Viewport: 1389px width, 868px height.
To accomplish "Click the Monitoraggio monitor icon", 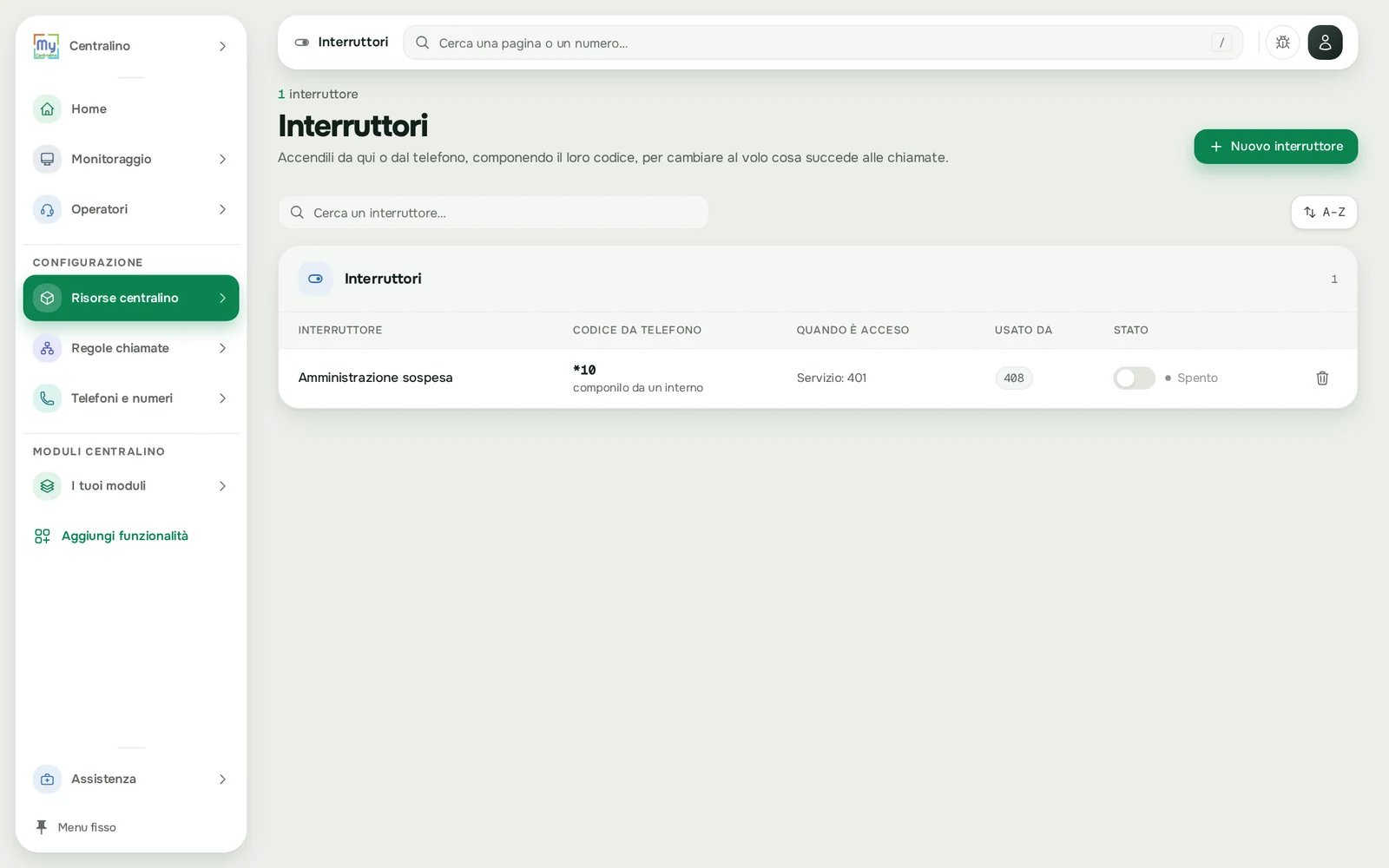I will (x=47, y=159).
